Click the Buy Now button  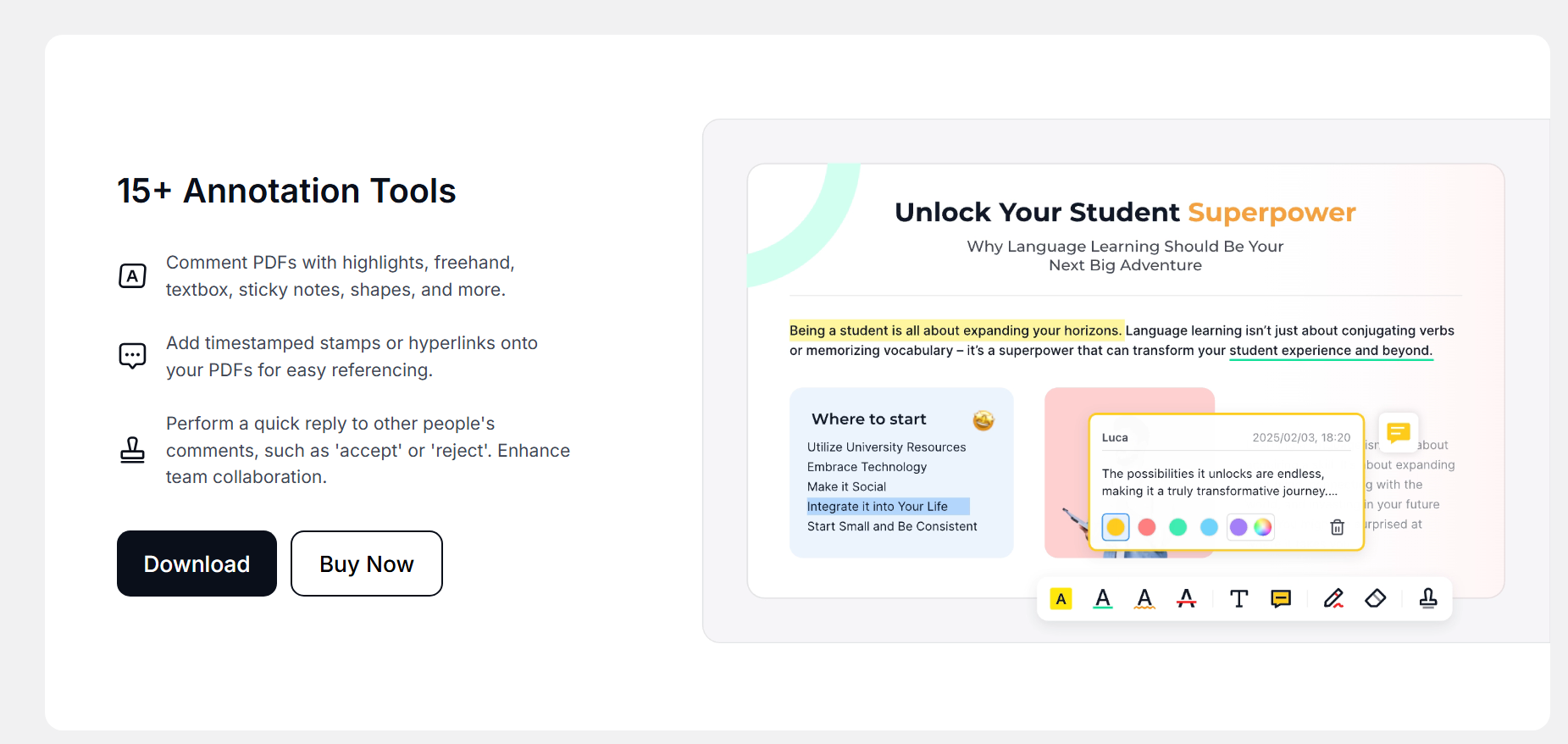coord(367,564)
